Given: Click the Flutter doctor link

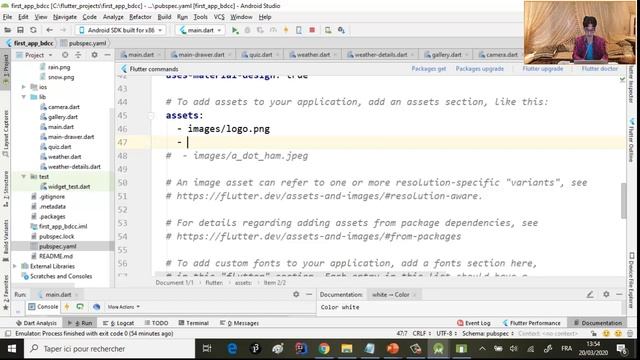Looking at the screenshot, I should pos(600,69).
